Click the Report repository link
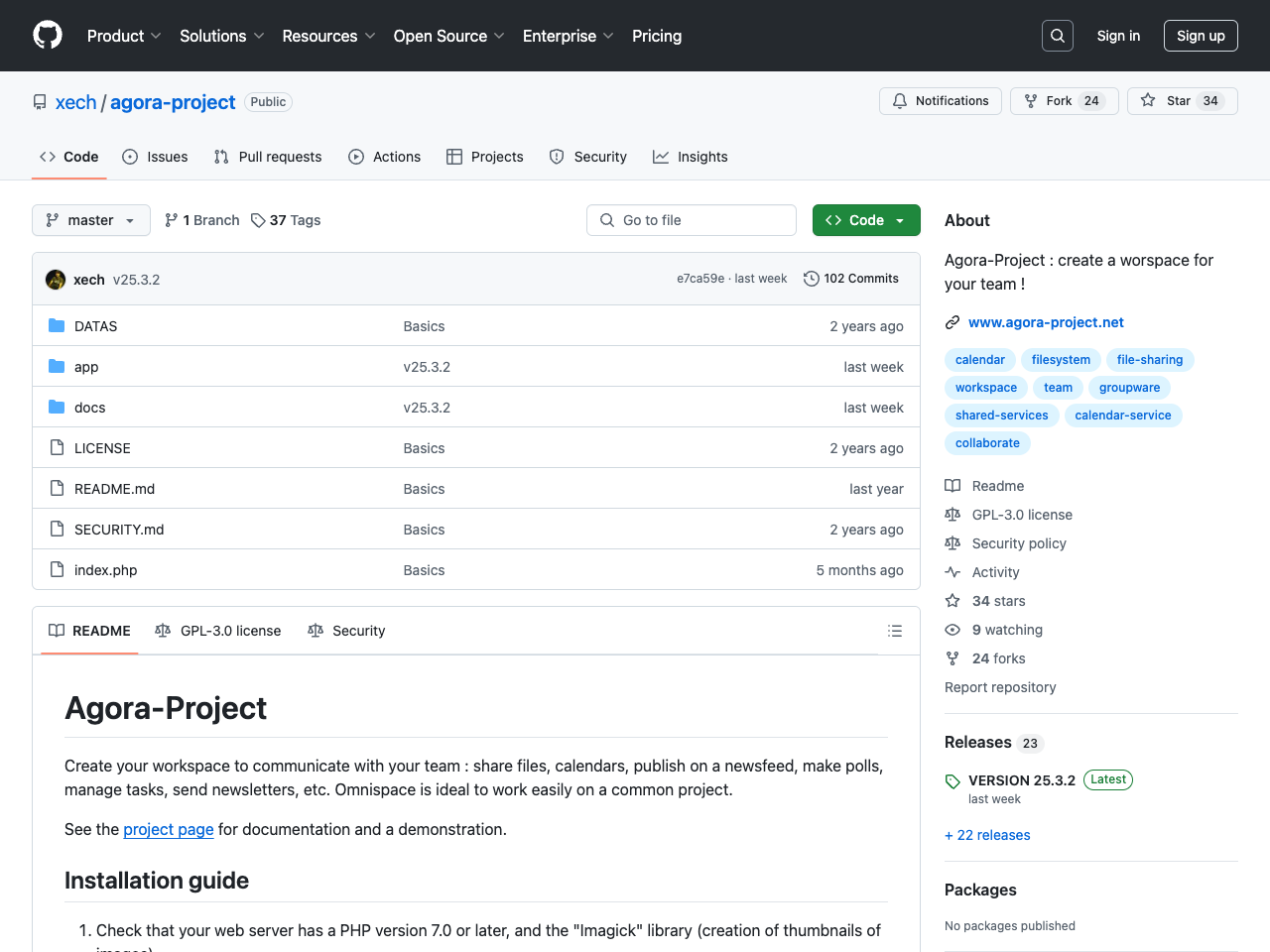 pyautogui.click(x=1000, y=687)
